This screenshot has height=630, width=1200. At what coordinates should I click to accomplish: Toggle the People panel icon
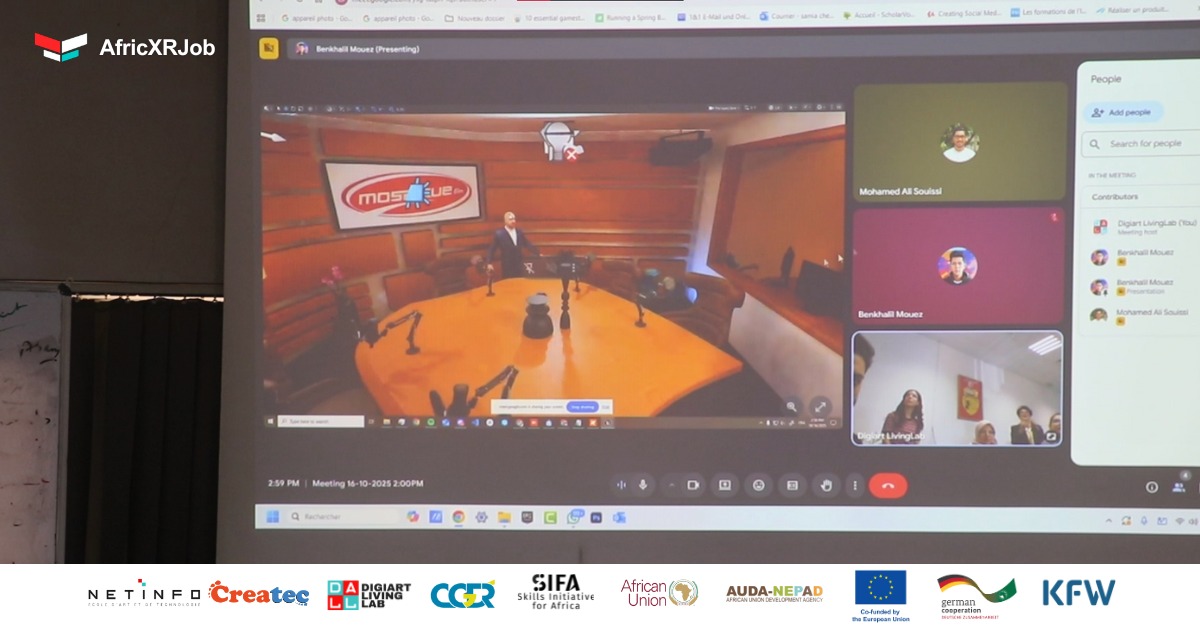[x=1180, y=487]
